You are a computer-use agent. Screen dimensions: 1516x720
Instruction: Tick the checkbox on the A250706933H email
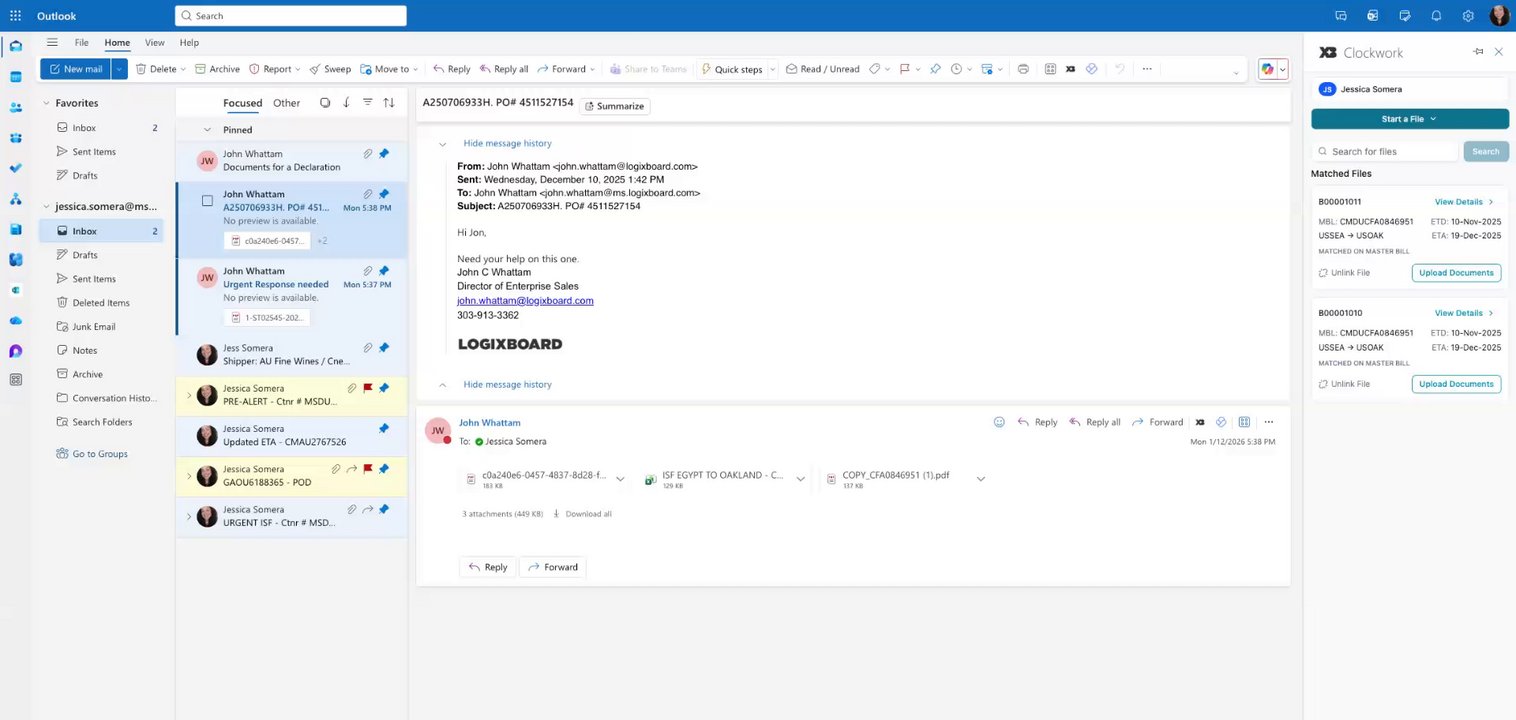coord(207,201)
